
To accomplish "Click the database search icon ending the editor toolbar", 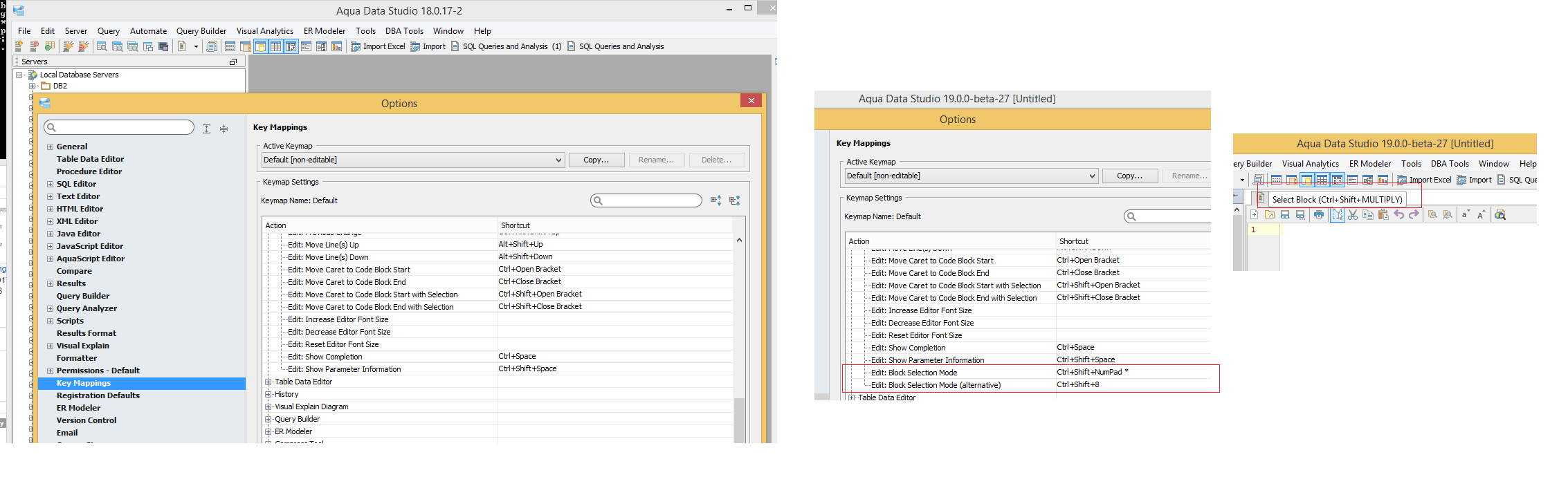I will (x=1500, y=214).
